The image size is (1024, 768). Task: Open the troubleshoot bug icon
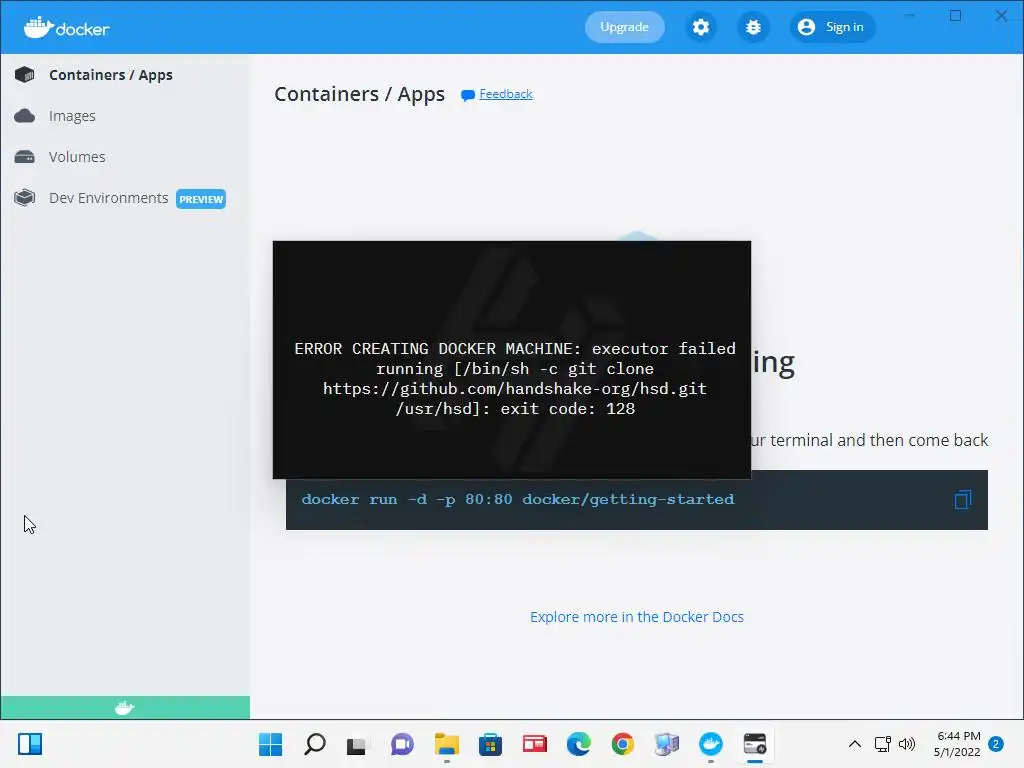pos(753,27)
